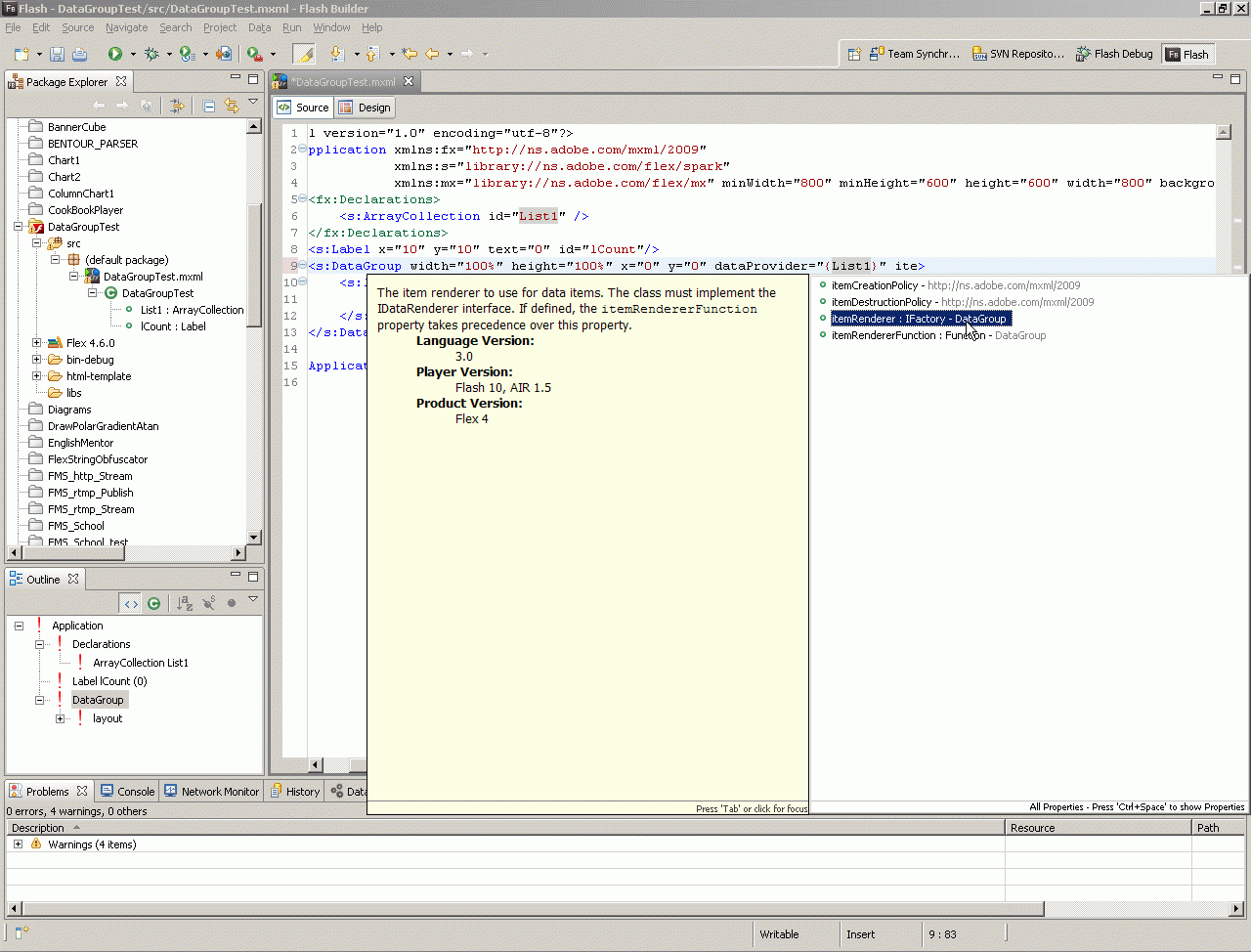The width and height of the screenshot is (1251, 952).
Task: Click the Print icon in toolbar
Action: [x=80, y=54]
